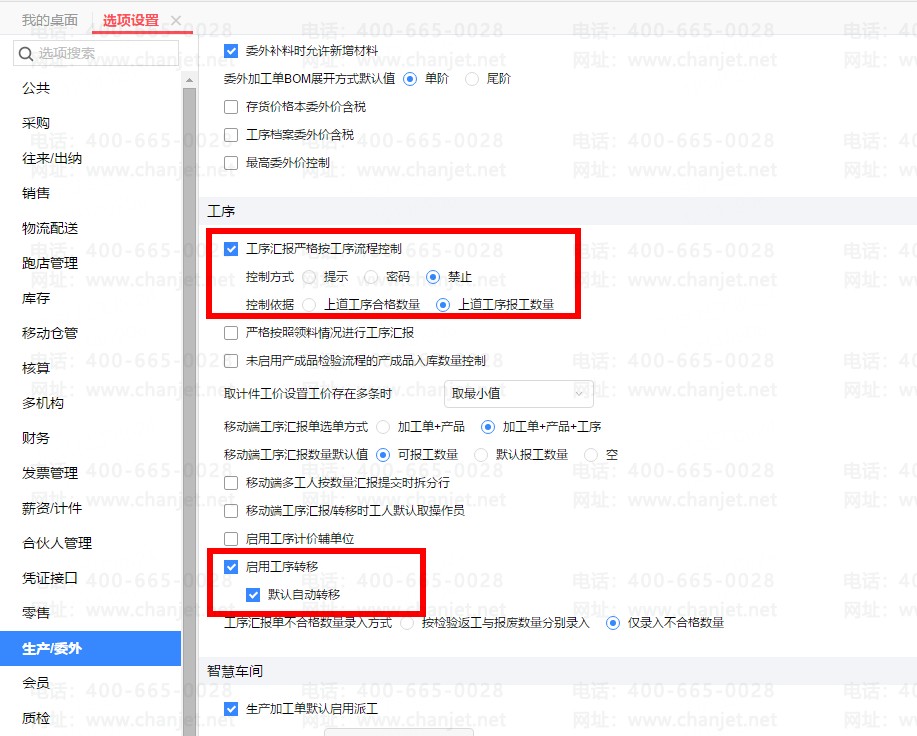The width and height of the screenshot is (917, 736).
Task: Select 提示 control method
Action: point(309,277)
